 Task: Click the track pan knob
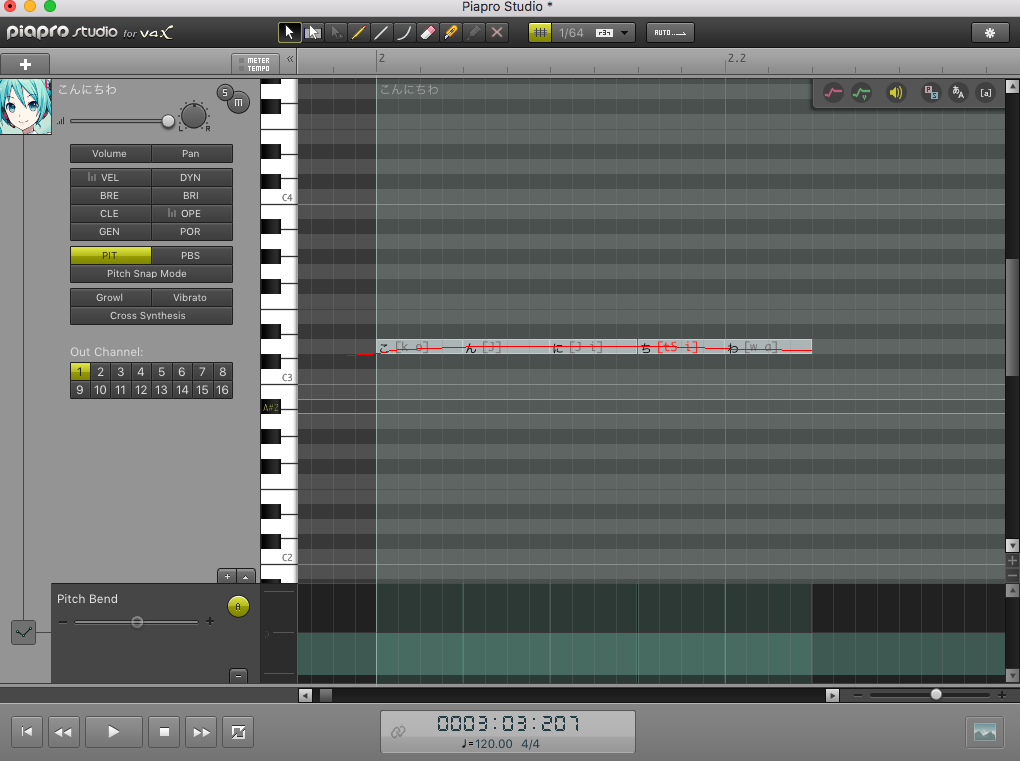193,116
